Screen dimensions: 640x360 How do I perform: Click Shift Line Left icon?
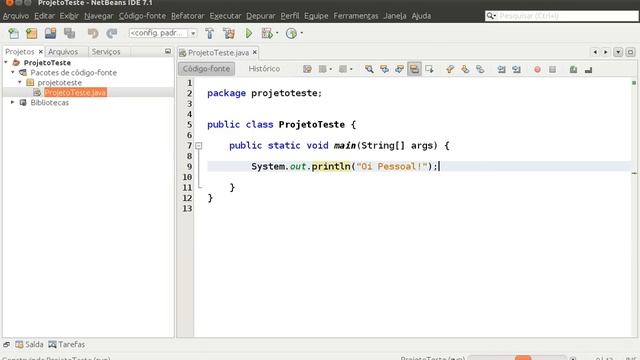point(501,69)
